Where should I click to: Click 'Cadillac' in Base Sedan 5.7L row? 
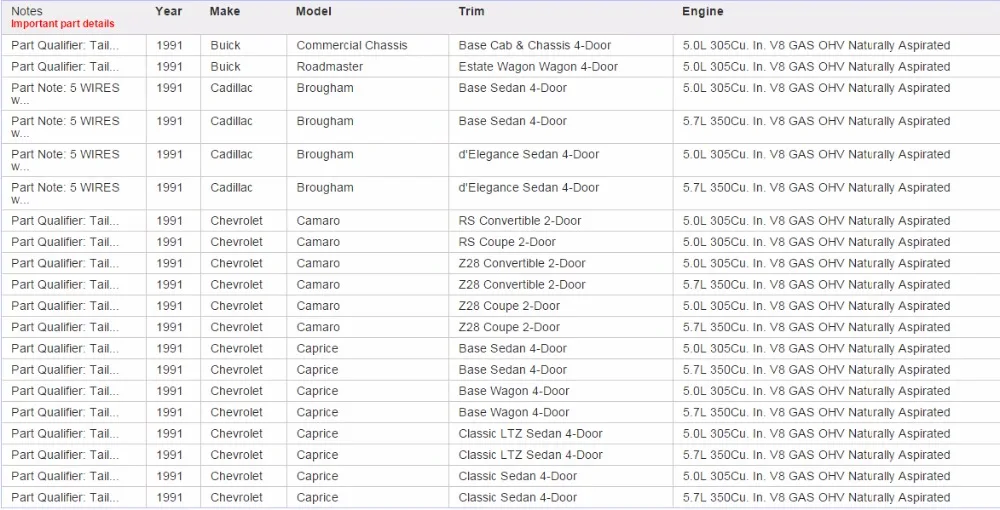(231, 121)
